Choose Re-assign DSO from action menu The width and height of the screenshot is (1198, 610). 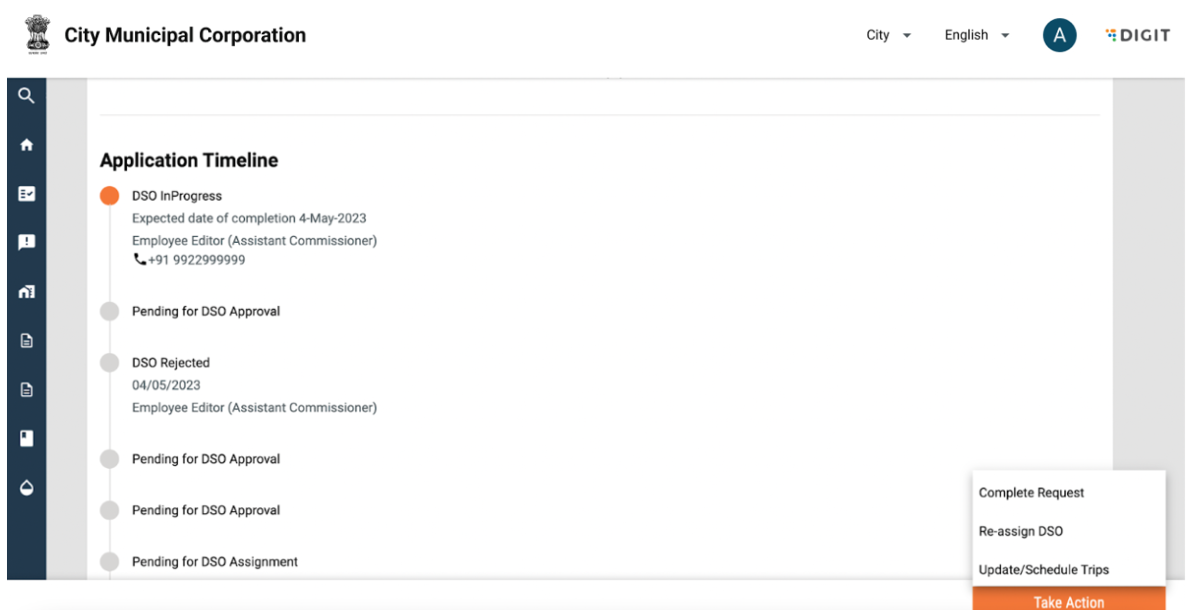click(1020, 532)
